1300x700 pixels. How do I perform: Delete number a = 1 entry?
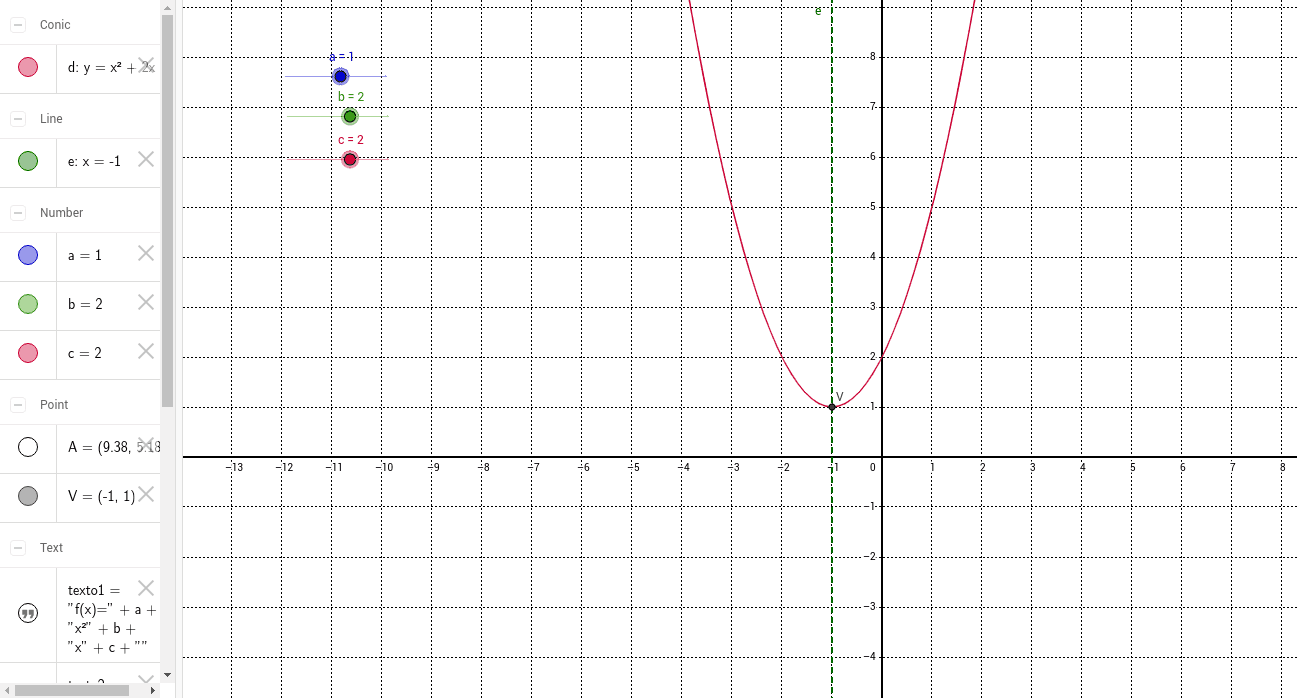146,253
